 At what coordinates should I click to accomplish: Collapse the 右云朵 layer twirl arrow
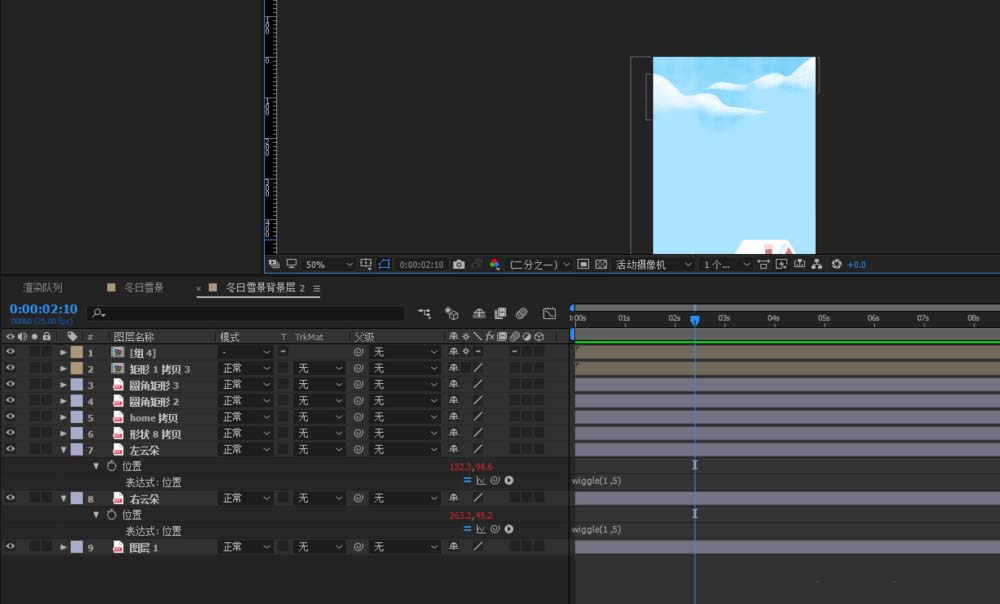coord(63,498)
